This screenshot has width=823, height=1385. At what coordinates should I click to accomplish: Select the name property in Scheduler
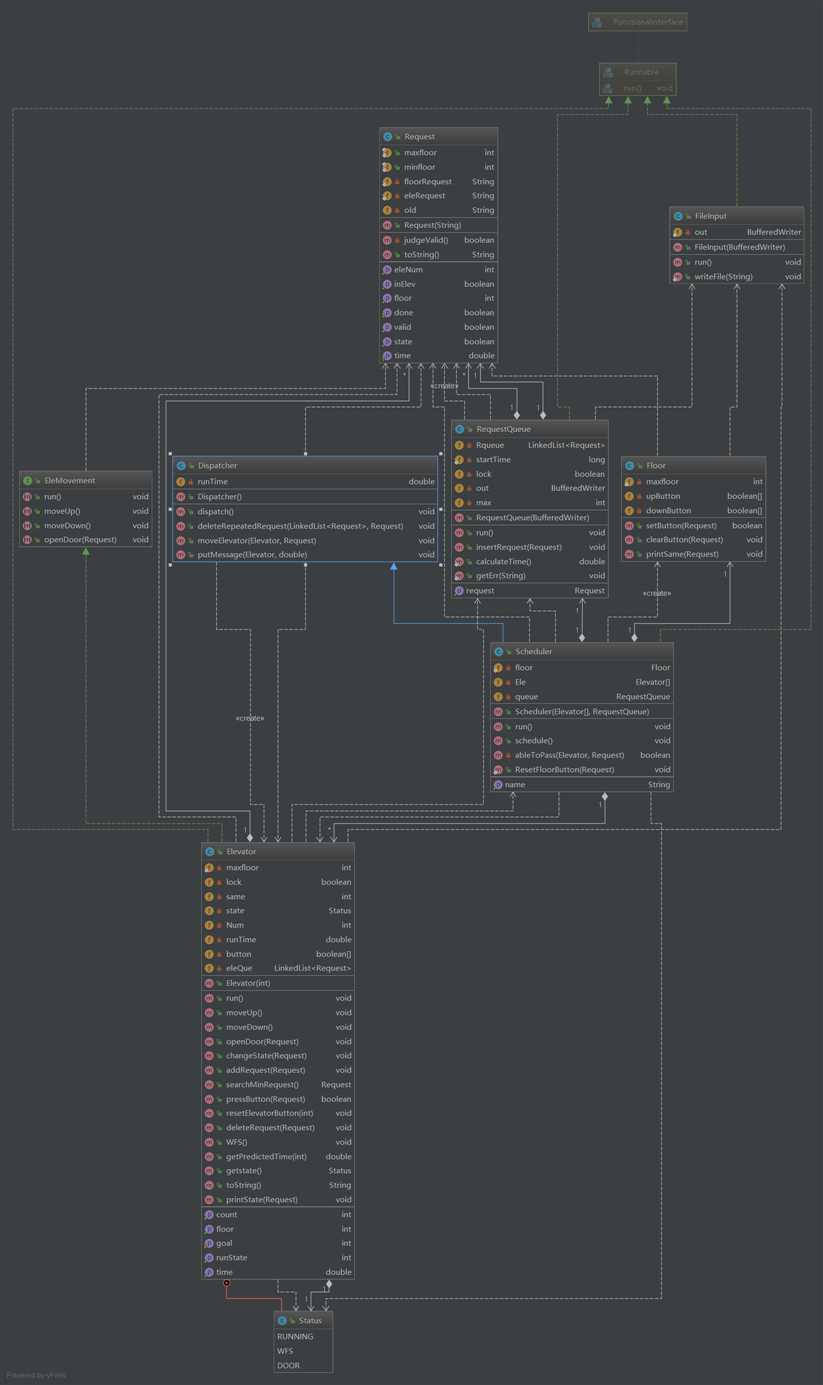point(582,785)
